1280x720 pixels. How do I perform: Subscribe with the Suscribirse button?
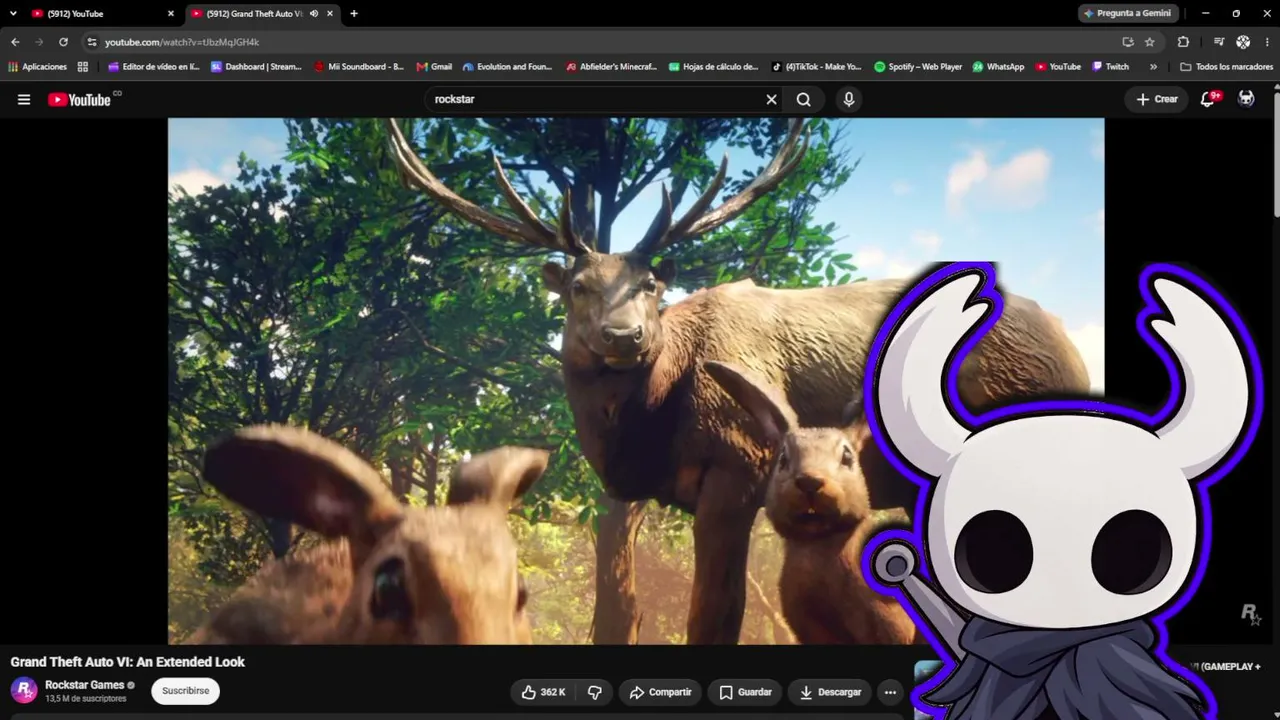click(186, 691)
